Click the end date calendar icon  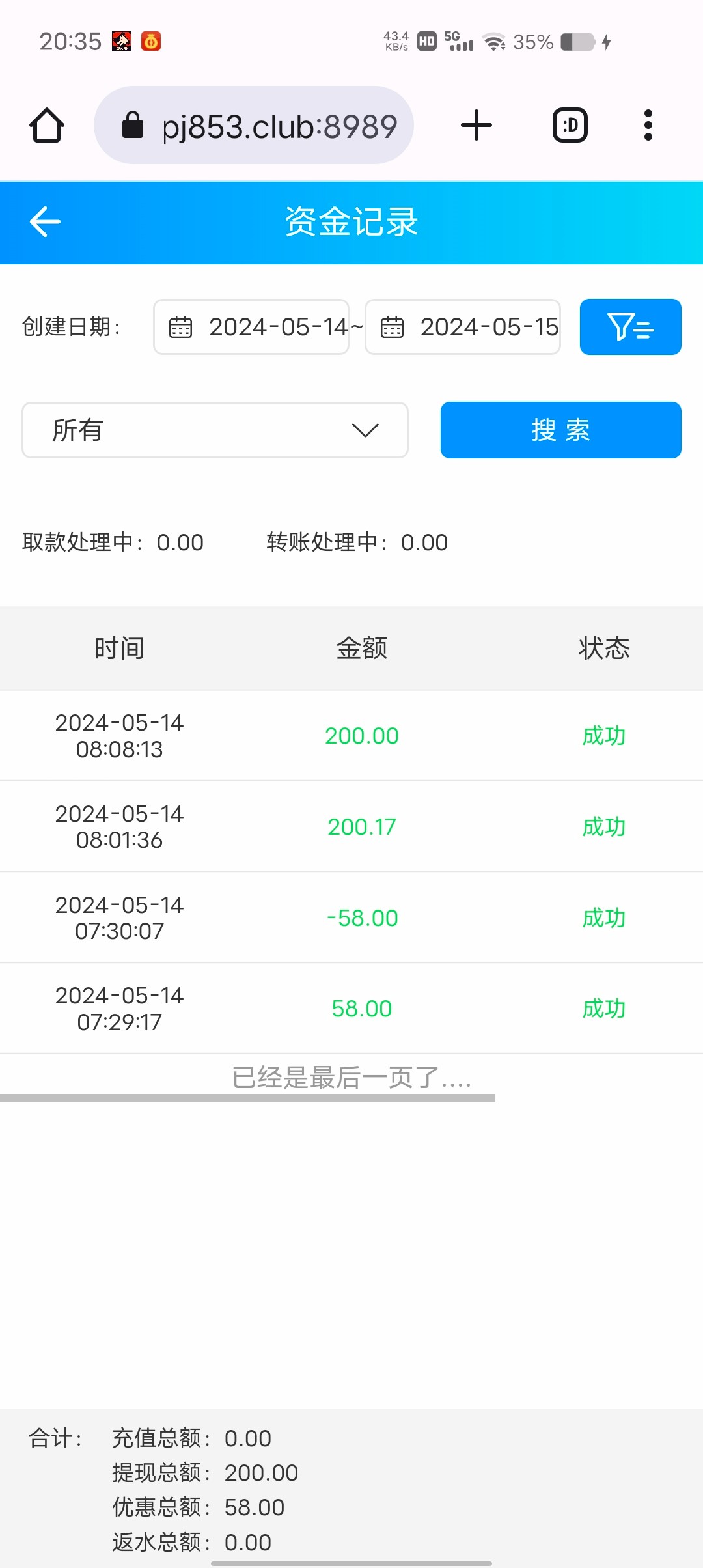(x=392, y=327)
